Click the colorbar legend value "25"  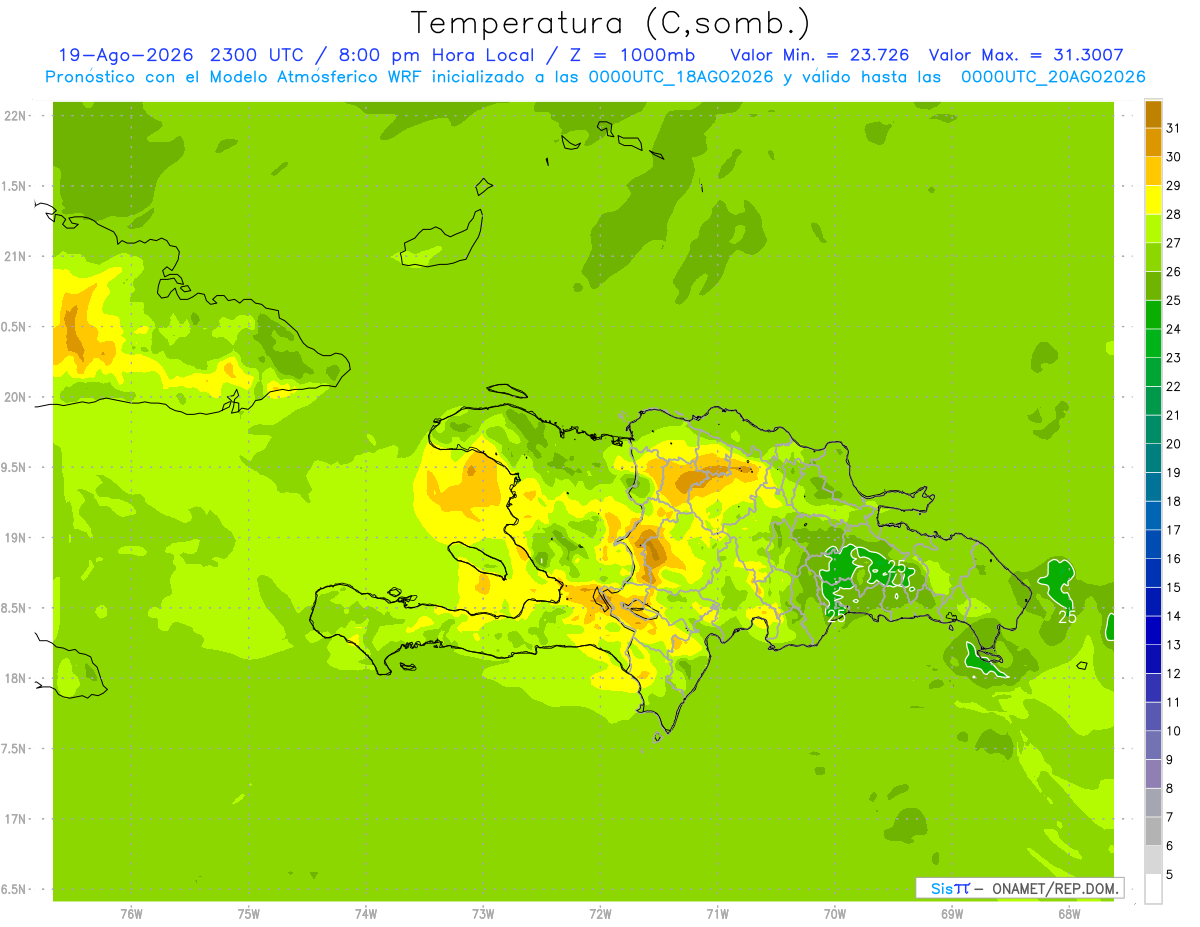point(1174,300)
